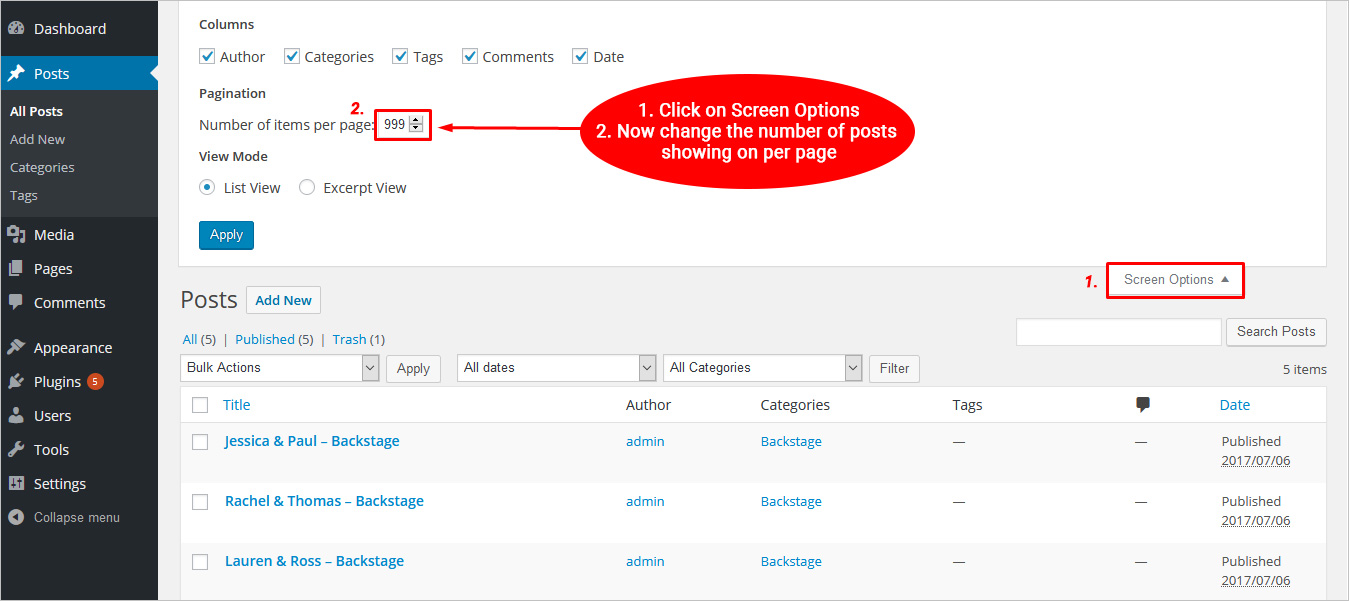Click the Tools wrench icon
This screenshot has width=1349, height=601.
point(16,450)
